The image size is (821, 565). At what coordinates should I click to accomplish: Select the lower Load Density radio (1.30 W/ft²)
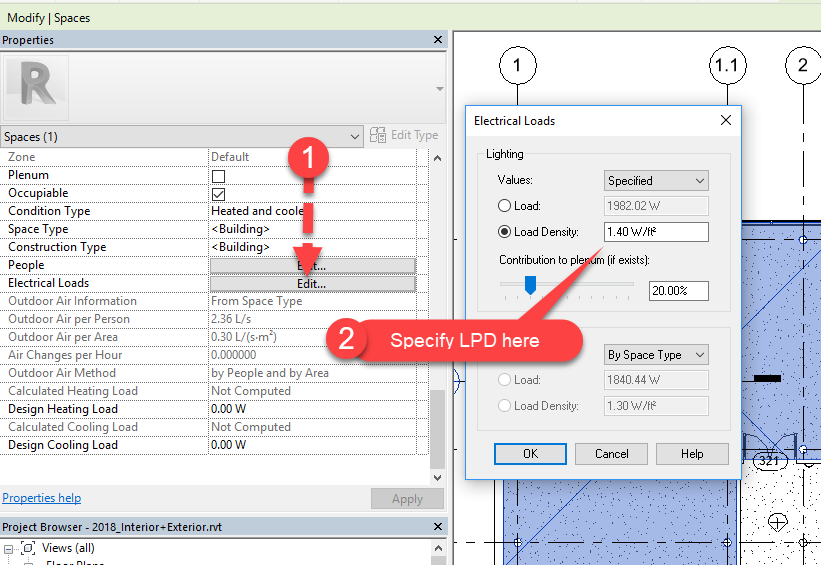(504, 405)
